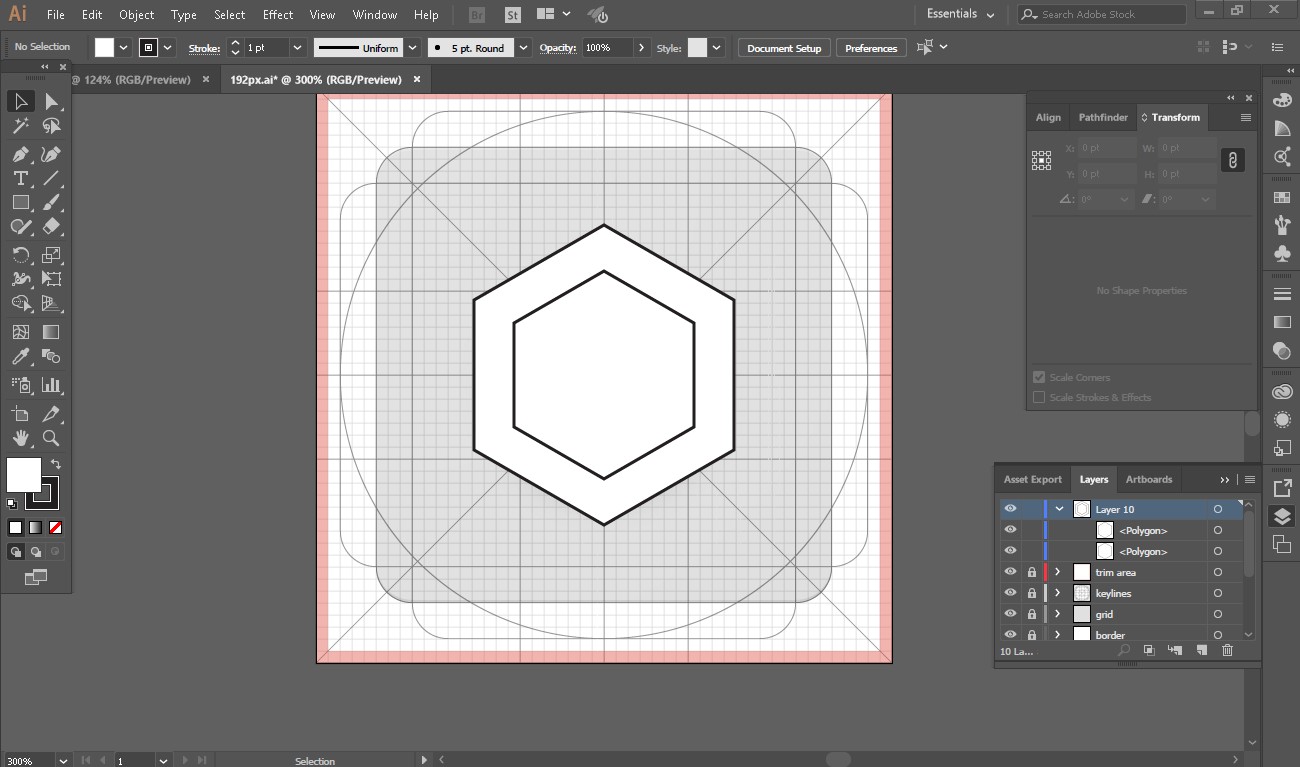The image size is (1300, 767).
Task: Expand the keylines layer
Action: click(1057, 593)
